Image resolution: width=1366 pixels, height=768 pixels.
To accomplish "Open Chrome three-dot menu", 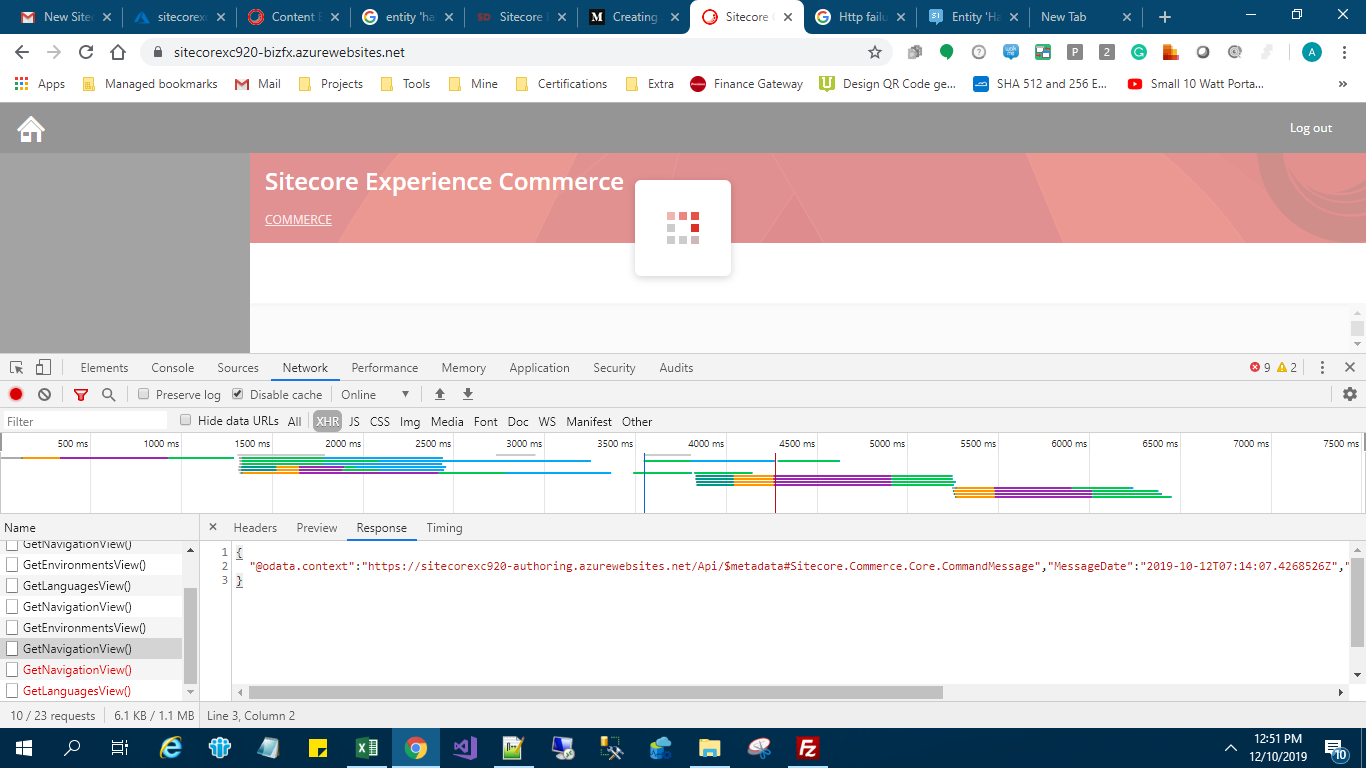I will coord(1344,52).
